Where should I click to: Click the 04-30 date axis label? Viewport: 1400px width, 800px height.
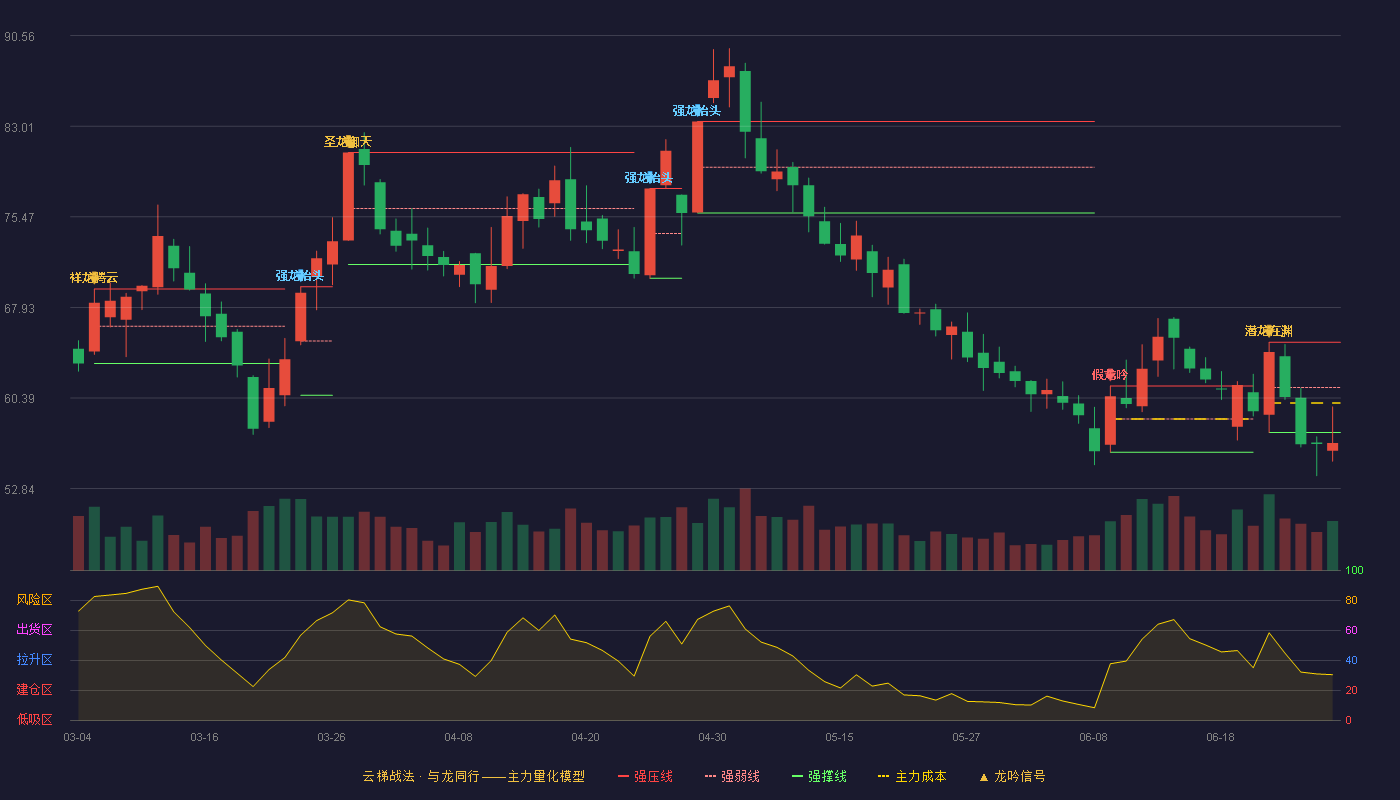[712, 737]
